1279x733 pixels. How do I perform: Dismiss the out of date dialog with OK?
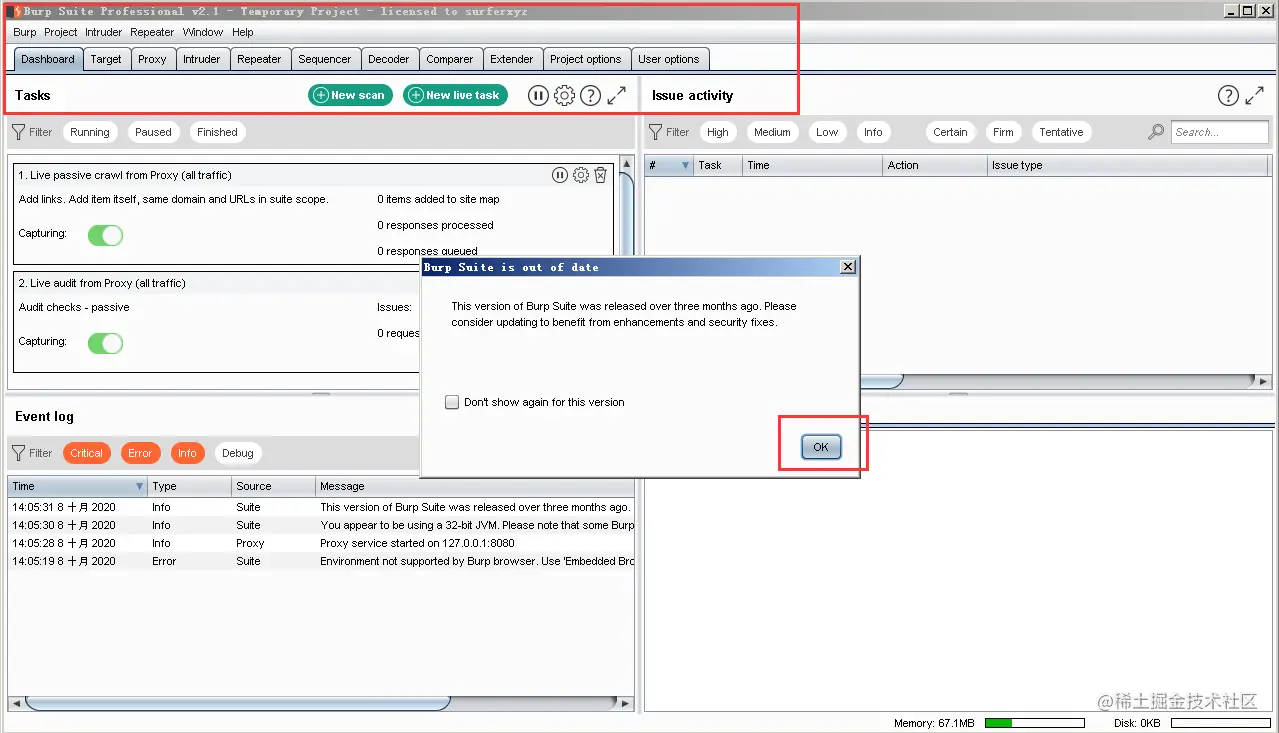(x=820, y=447)
